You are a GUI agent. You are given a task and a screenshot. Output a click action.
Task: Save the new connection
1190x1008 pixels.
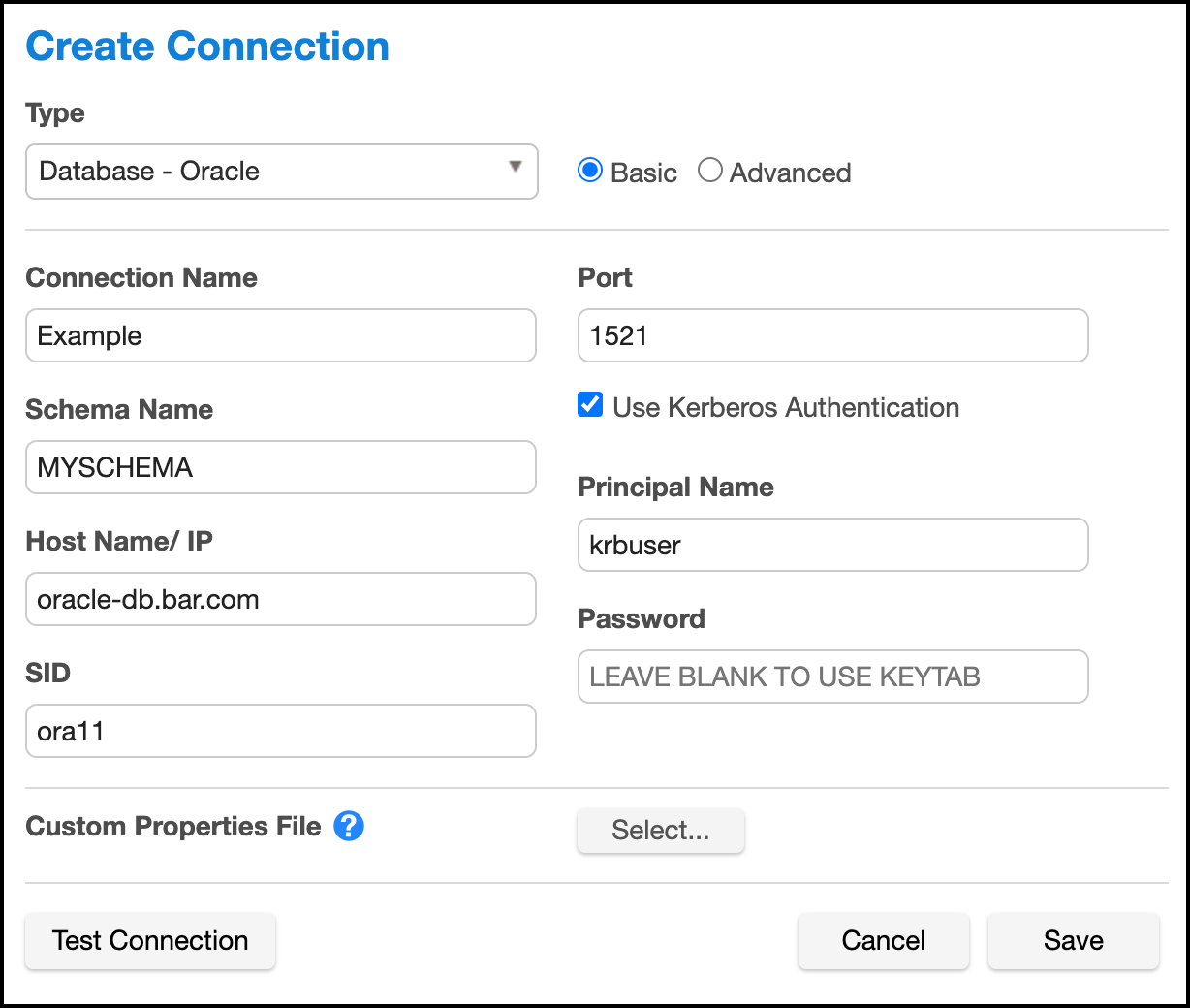click(x=1073, y=940)
